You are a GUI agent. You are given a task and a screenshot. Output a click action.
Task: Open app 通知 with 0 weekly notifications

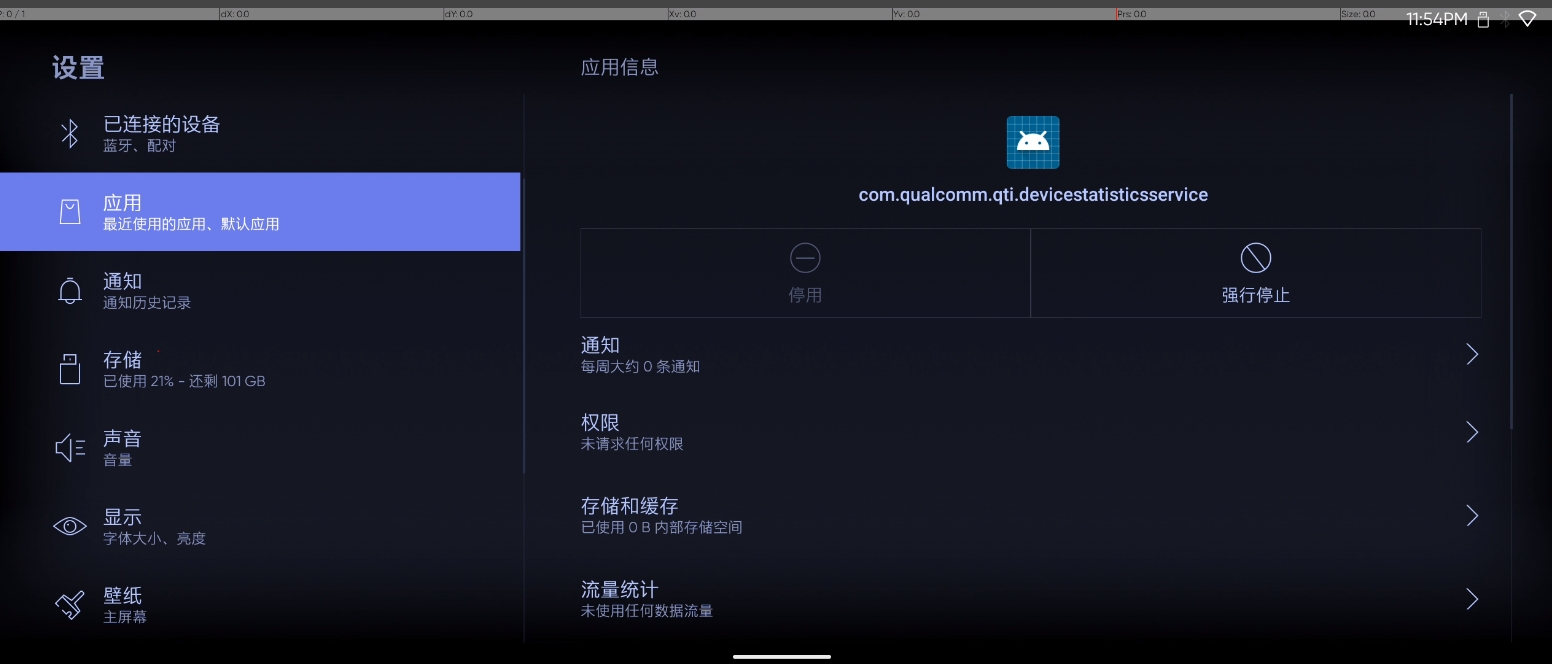coord(1031,355)
